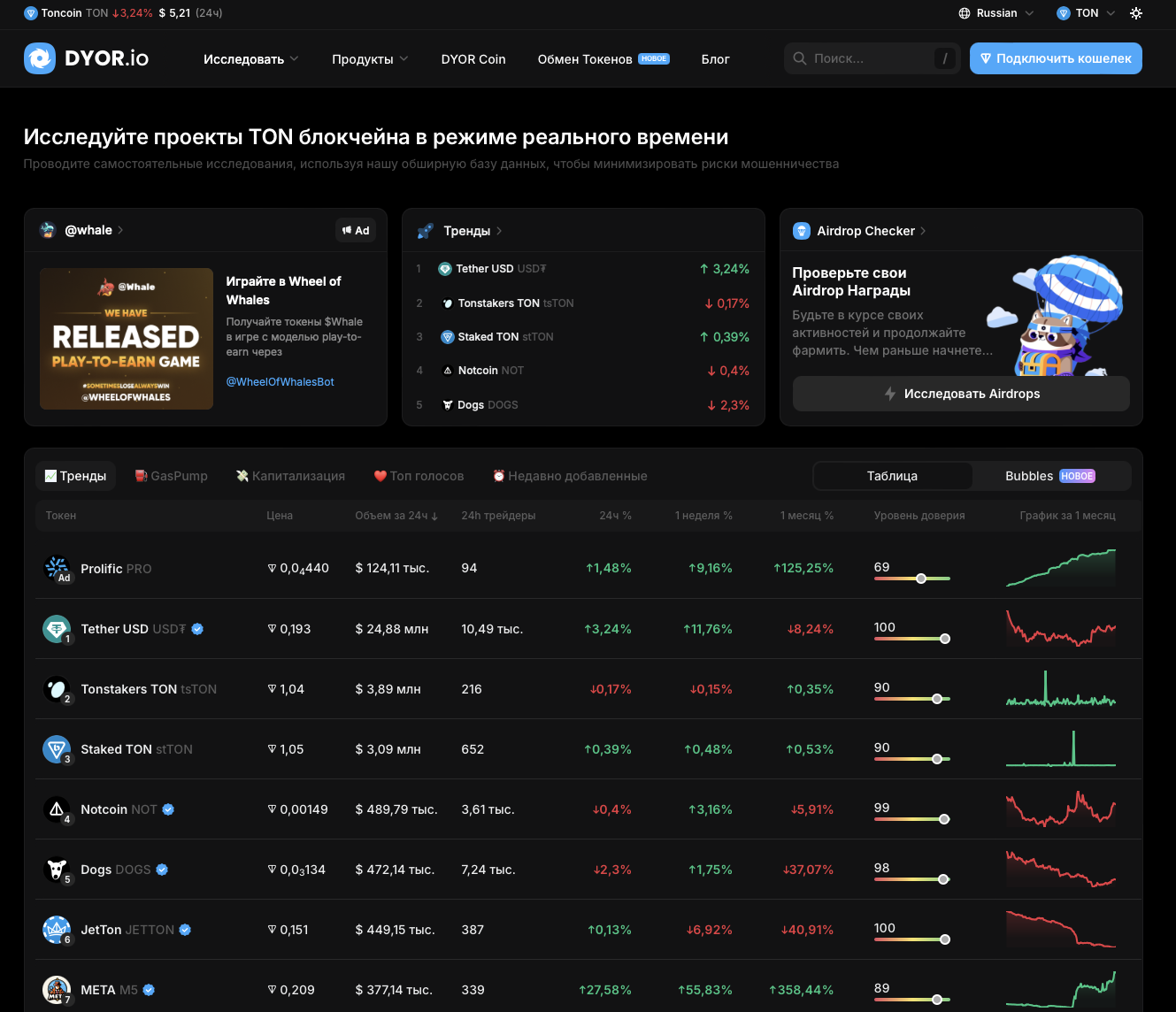This screenshot has width=1176, height=1012.
Task: Click the Toncoin ticker icon in top bar
Action: 31,13
